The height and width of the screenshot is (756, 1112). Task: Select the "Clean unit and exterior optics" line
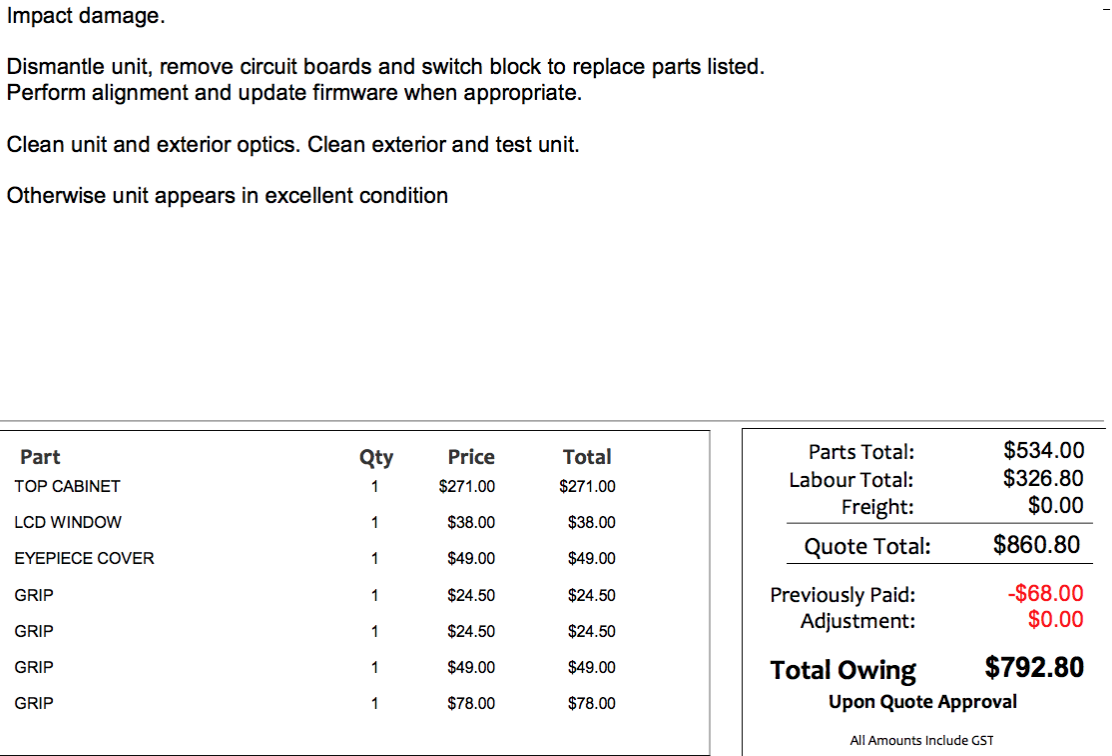[292, 144]
